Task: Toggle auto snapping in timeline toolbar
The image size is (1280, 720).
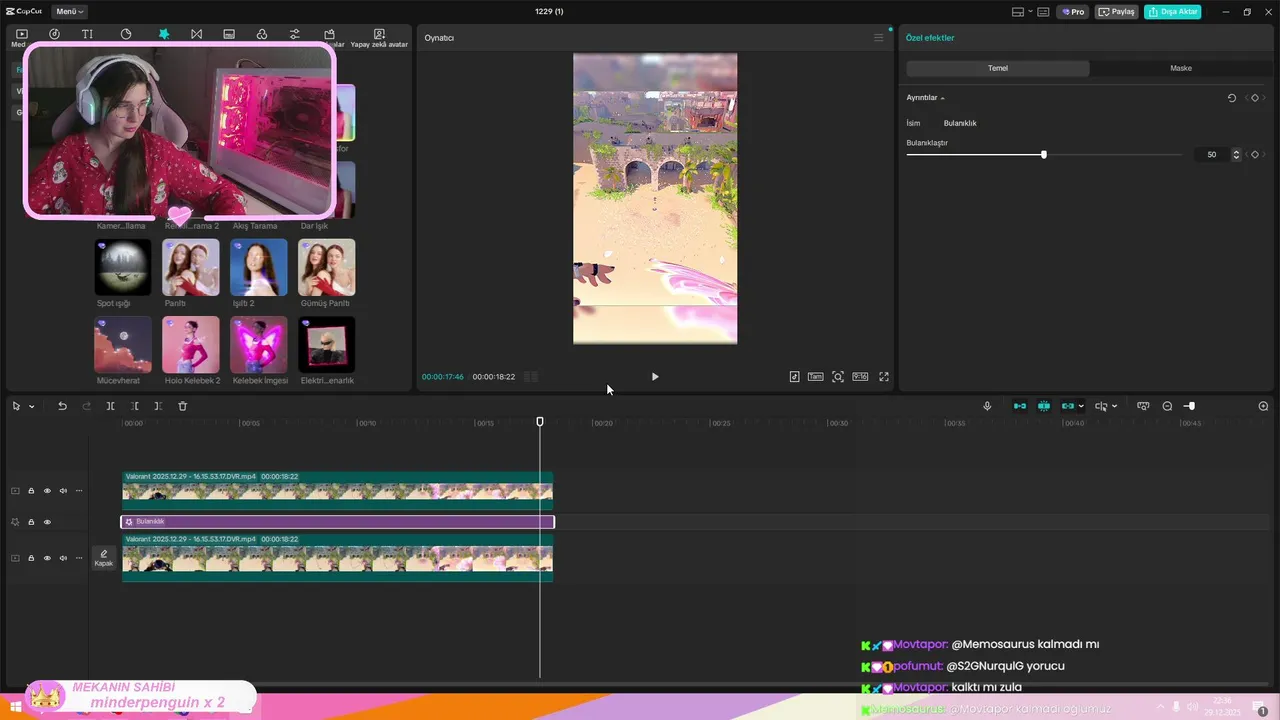Action: [x=1044, y=406]
